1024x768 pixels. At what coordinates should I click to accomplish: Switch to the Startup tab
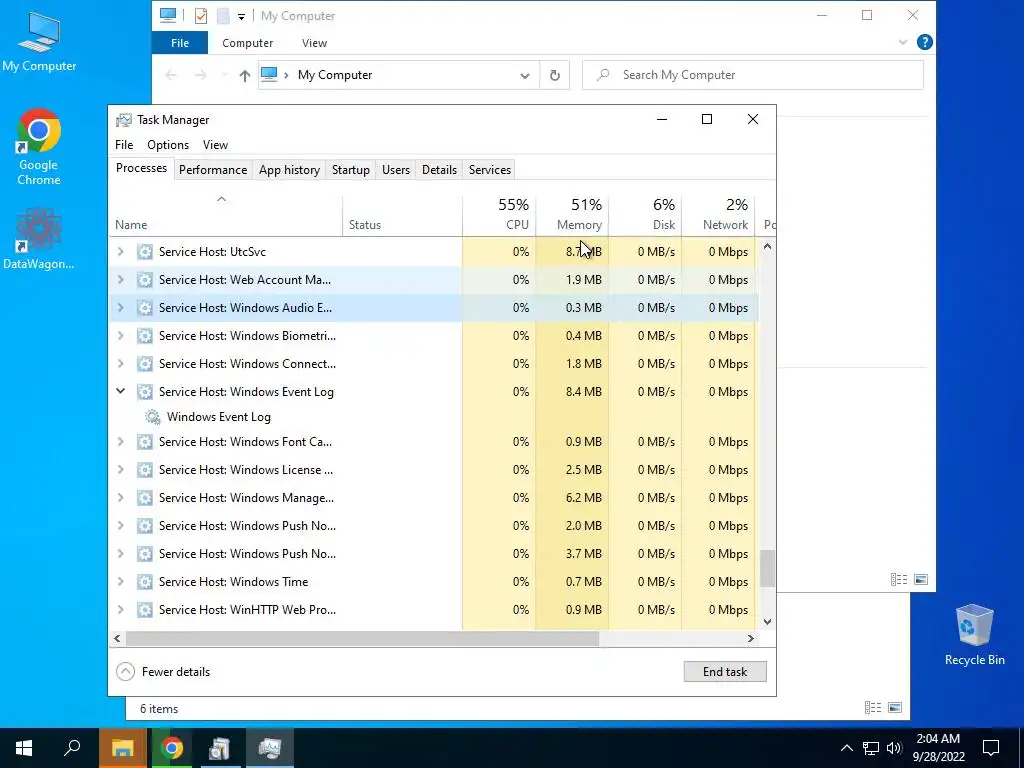(351, 170)
